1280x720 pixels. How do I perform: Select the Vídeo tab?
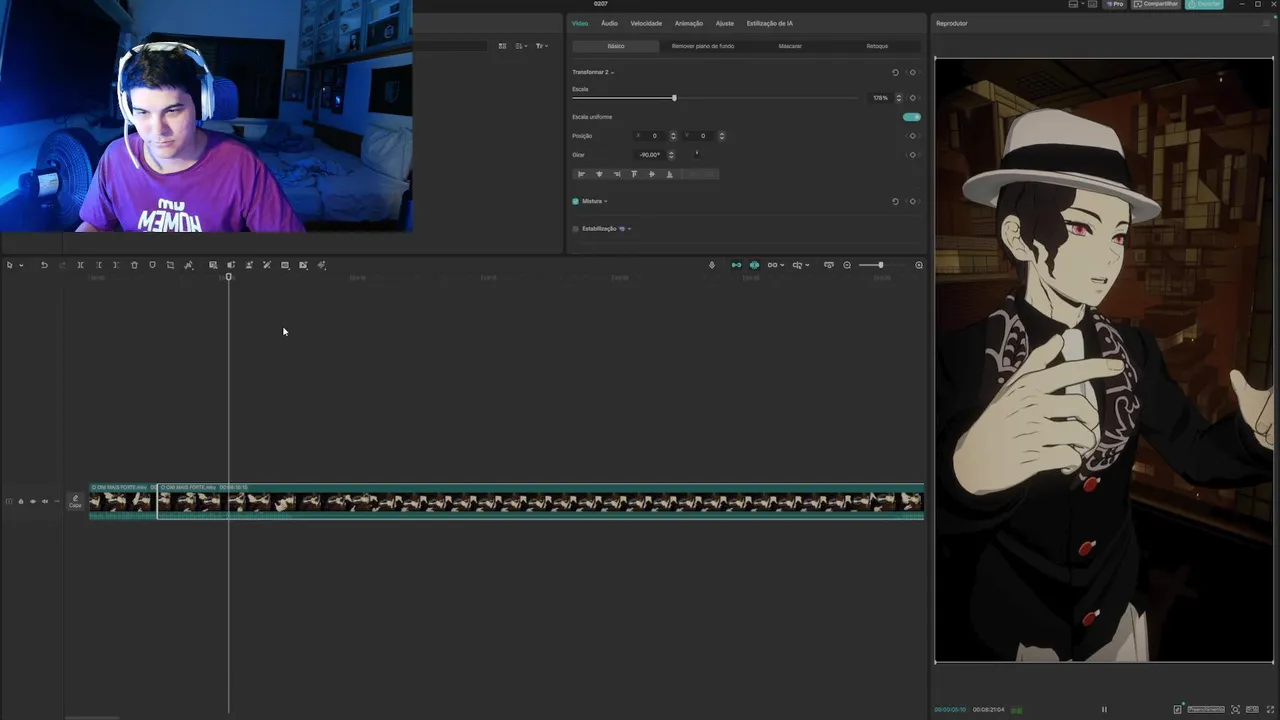(580, 23)
